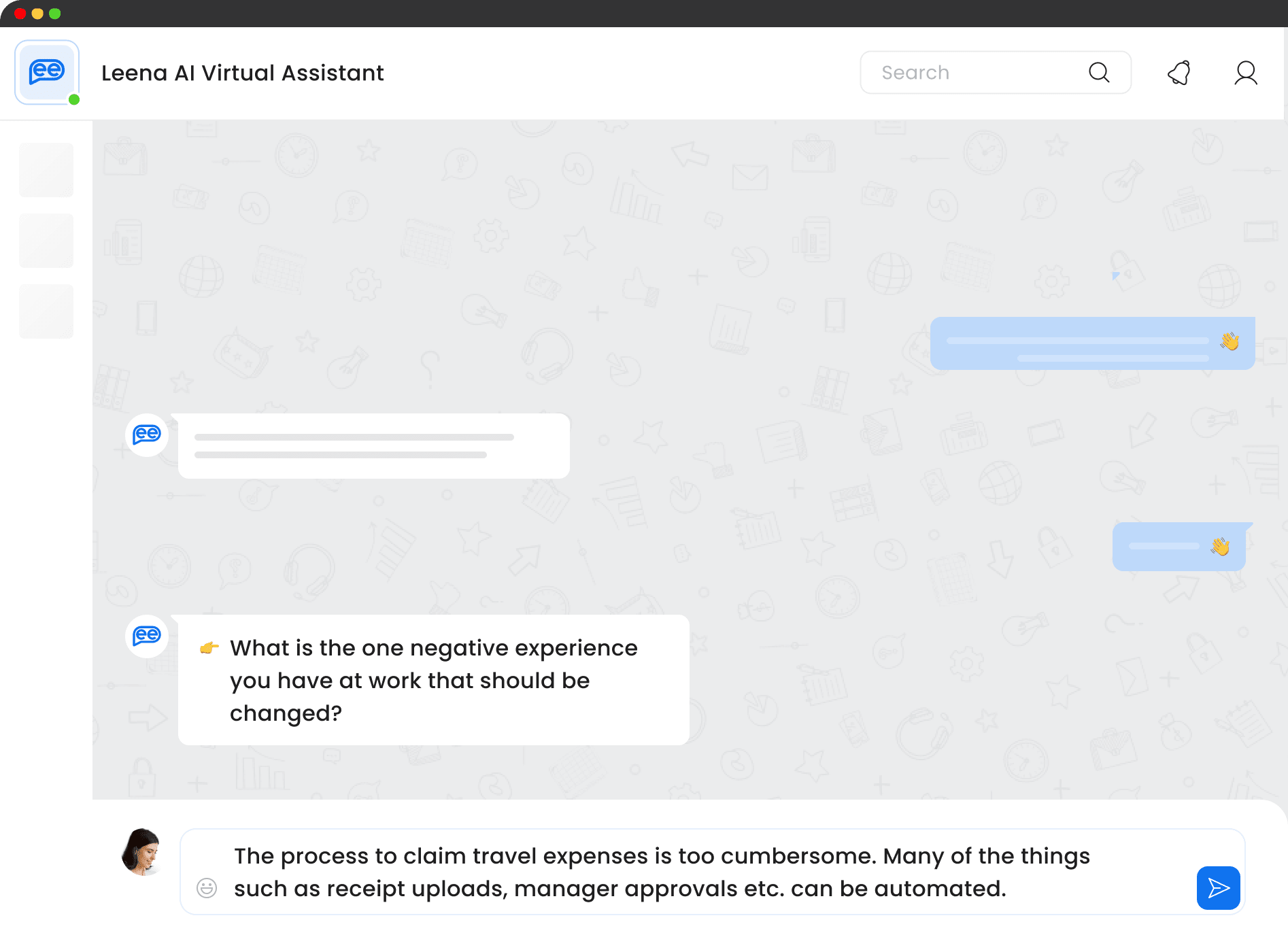Open the notifications bell
Screen dimensions: 1288x937
(1179, 73)
